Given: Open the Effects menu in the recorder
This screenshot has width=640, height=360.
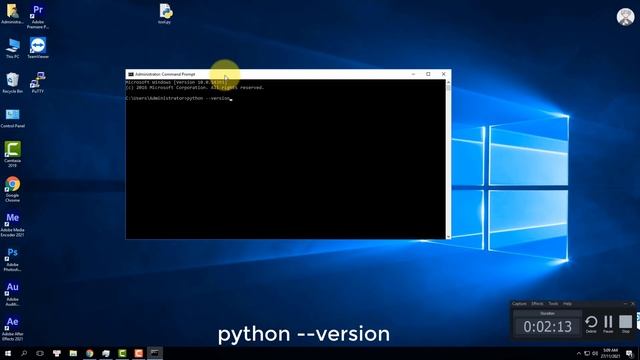Looking at the screenshot, I should pos(537,304).
